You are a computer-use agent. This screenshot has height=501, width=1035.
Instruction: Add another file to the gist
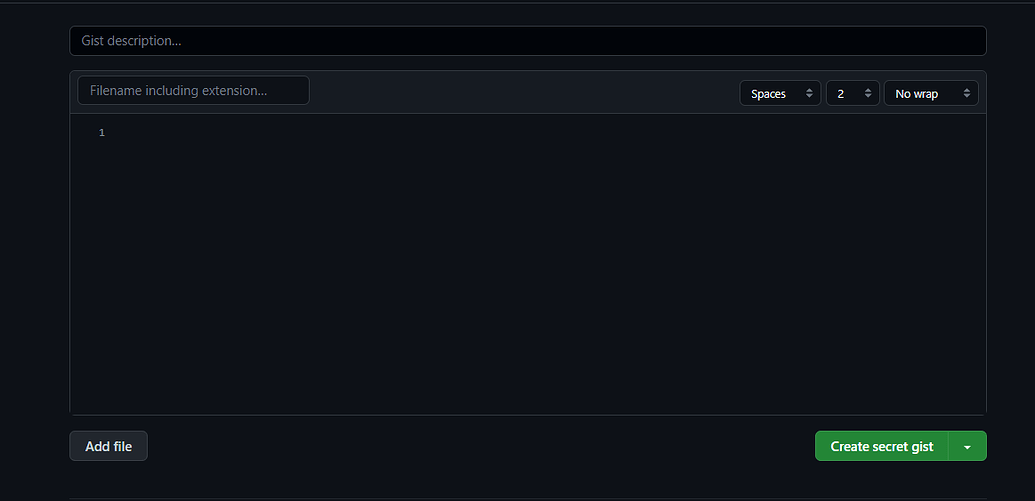tap(108, 446)
